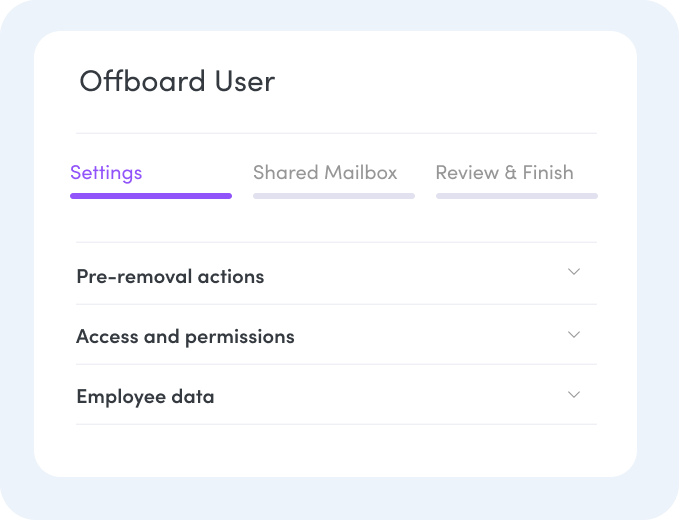Click the divider line under Offboard User title
This screenshot has height=520, width=679.
pyautogui.click(x=336, y=133)
